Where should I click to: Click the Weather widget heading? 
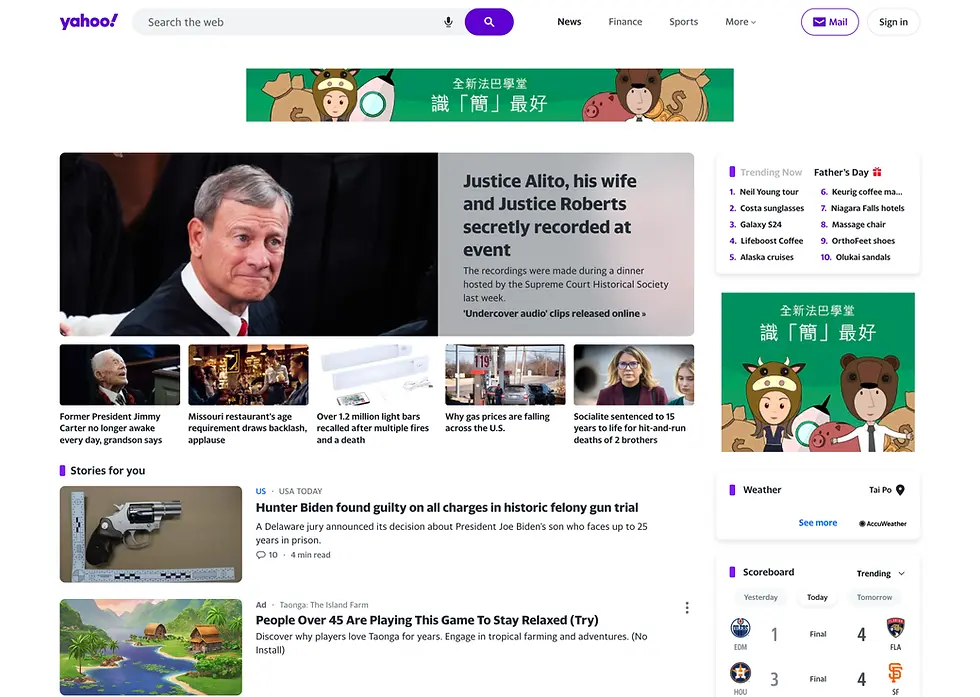pos(762,490)
